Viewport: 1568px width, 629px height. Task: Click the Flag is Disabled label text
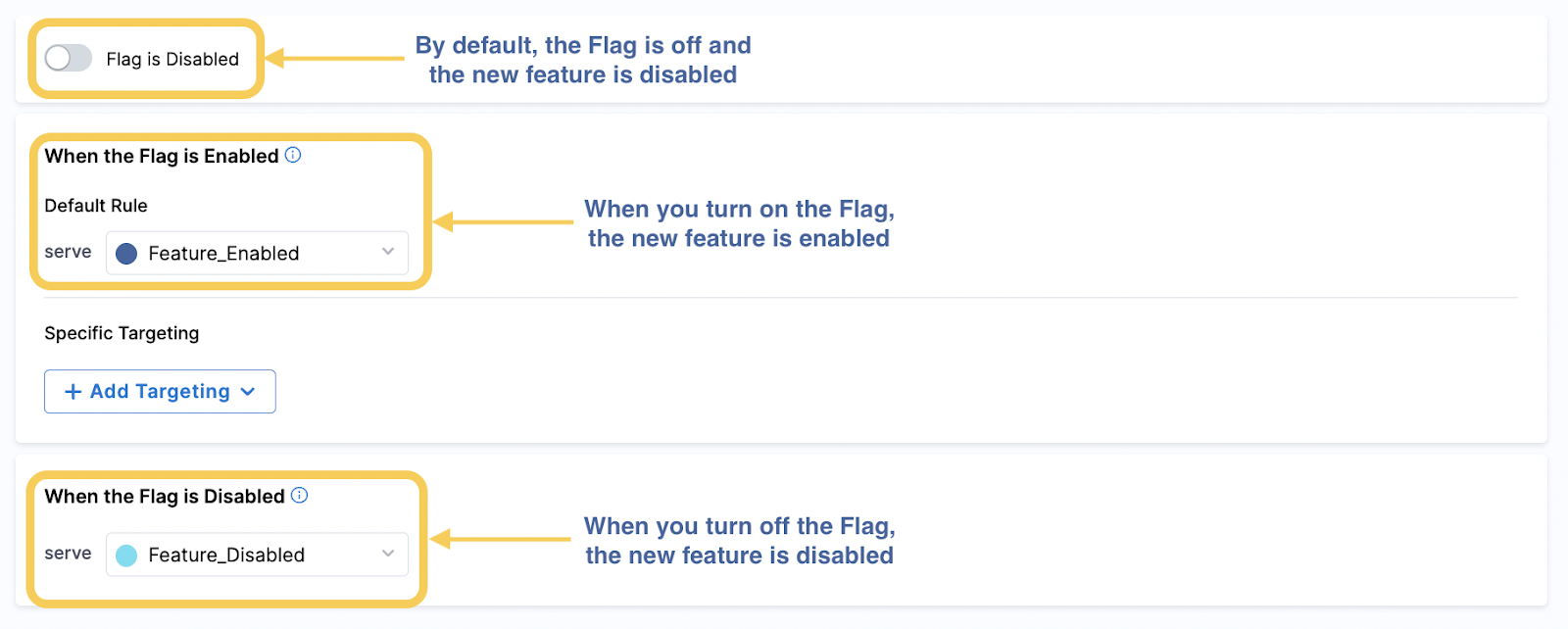171,59
